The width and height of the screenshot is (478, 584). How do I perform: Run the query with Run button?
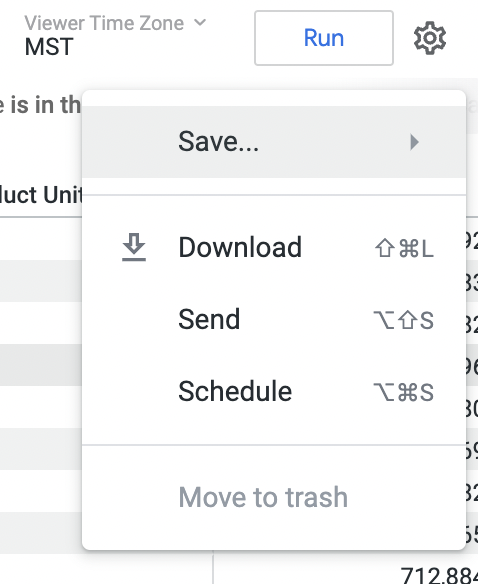pyautogui.click(x=324, y=38)
